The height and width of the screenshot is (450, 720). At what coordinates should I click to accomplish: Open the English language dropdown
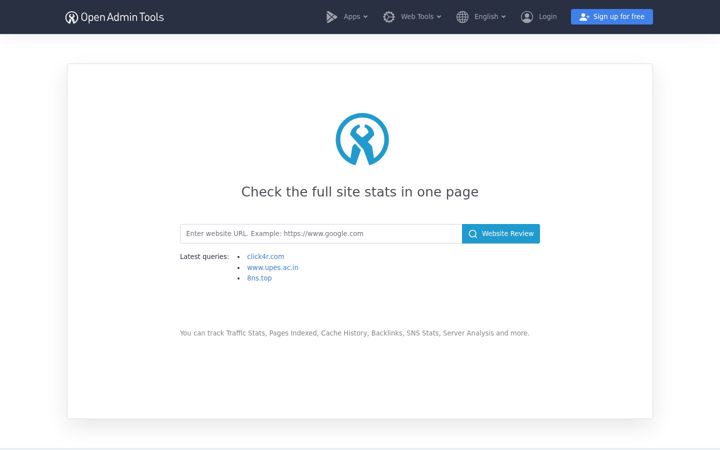pos(489,17)
